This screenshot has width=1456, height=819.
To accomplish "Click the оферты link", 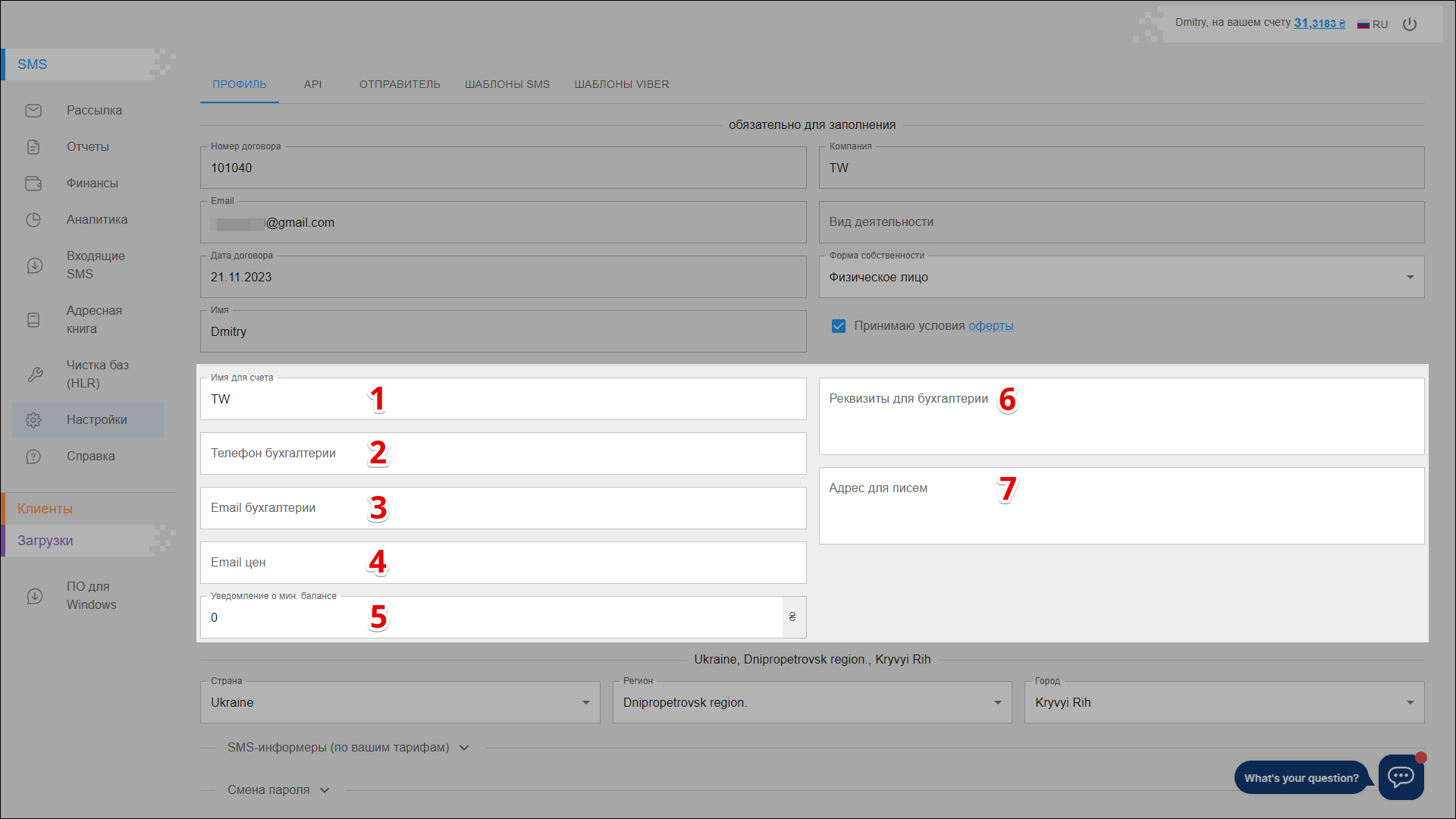I will (990, 326).
